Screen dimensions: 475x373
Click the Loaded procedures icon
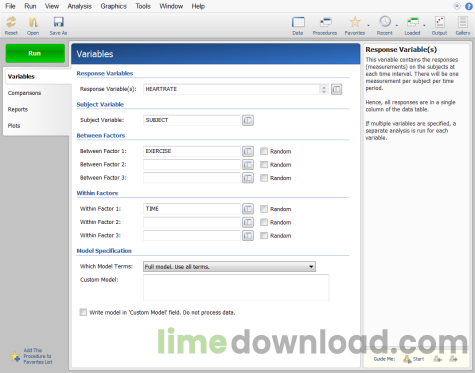(x=412, y=26)
